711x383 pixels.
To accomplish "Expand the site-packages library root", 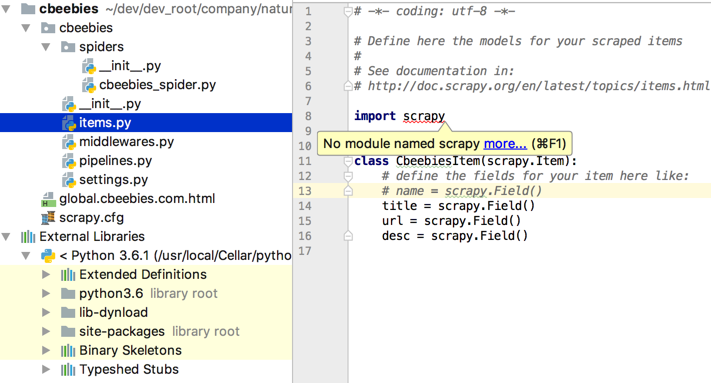I will 46,331.
